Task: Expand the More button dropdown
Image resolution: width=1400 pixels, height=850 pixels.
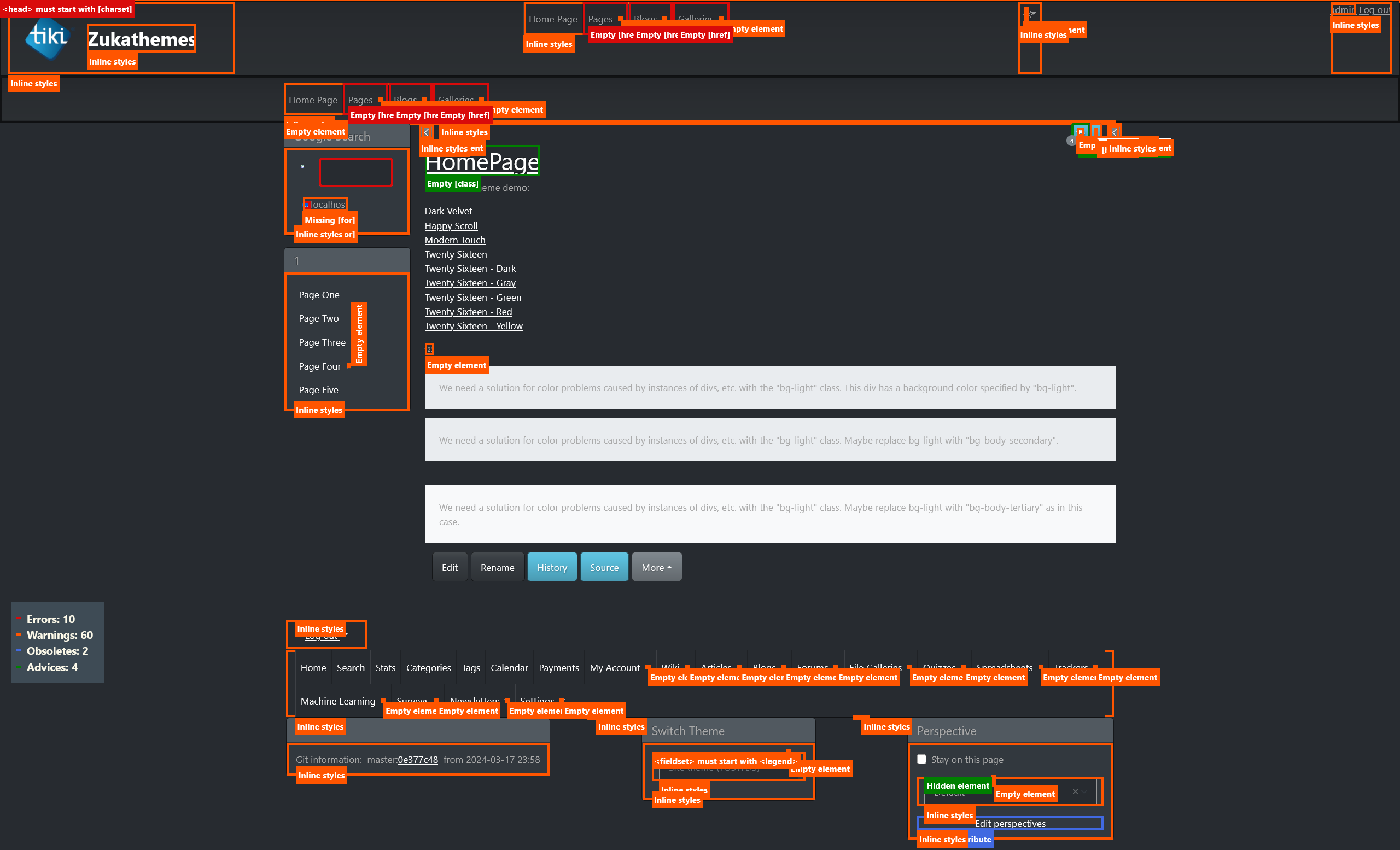Action: 656,567
